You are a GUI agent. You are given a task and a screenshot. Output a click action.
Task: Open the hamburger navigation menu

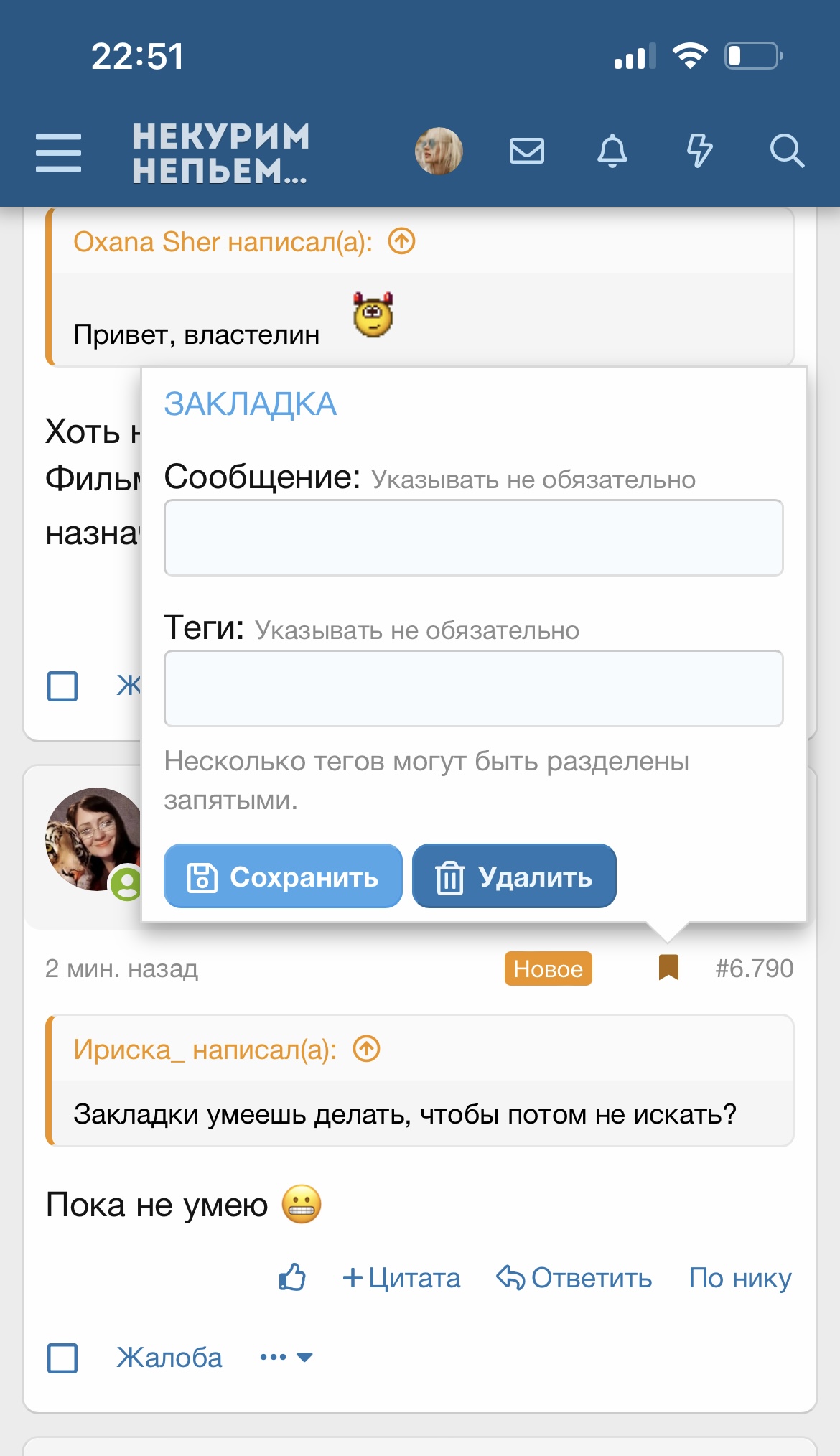click(58, 152)
